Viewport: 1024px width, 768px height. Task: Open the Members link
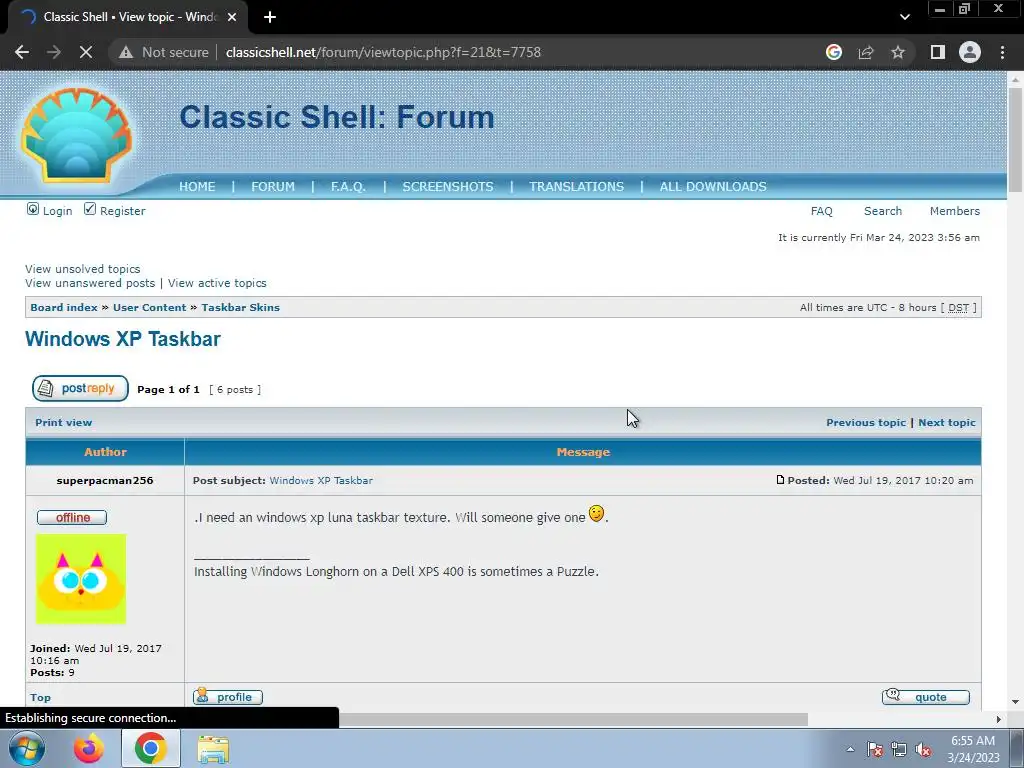955,211
